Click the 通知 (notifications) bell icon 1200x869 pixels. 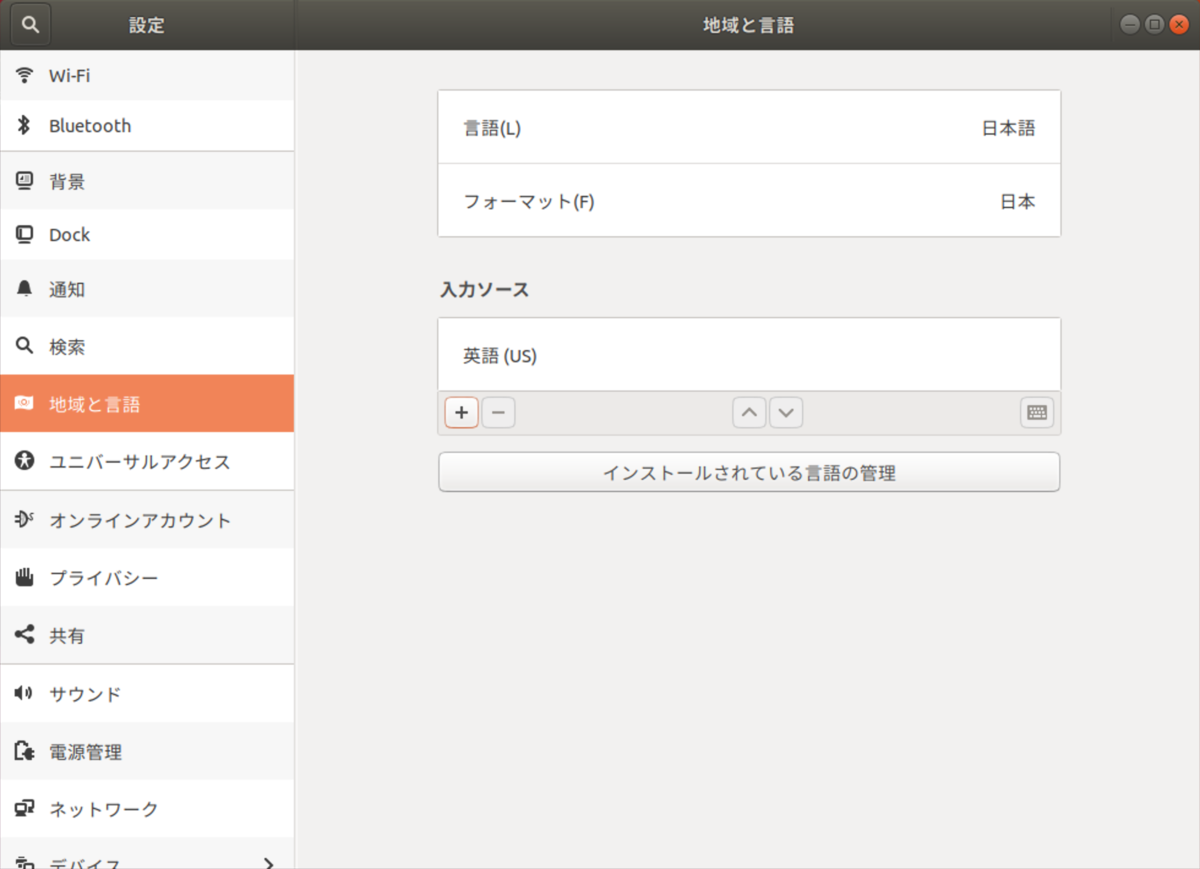(x=25, y=289)
